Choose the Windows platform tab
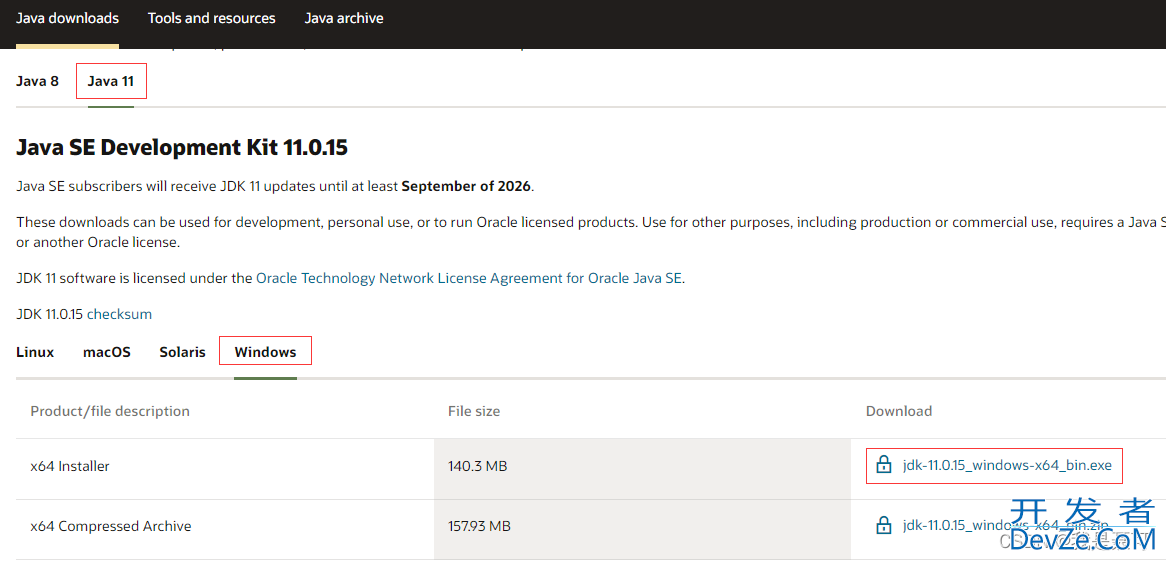 click(x=265, y=352)
